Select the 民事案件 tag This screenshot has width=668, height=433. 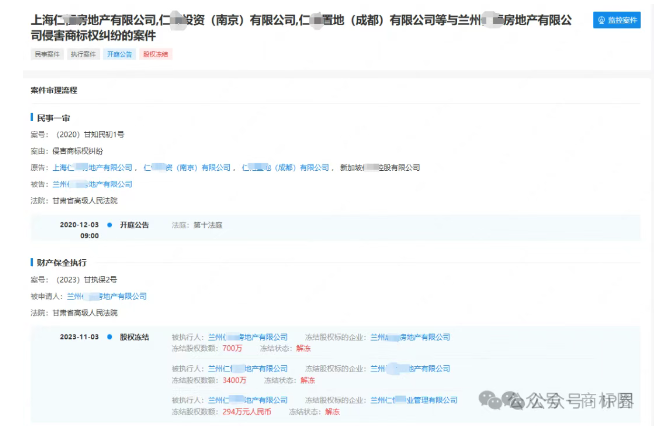tap(47, 57)
